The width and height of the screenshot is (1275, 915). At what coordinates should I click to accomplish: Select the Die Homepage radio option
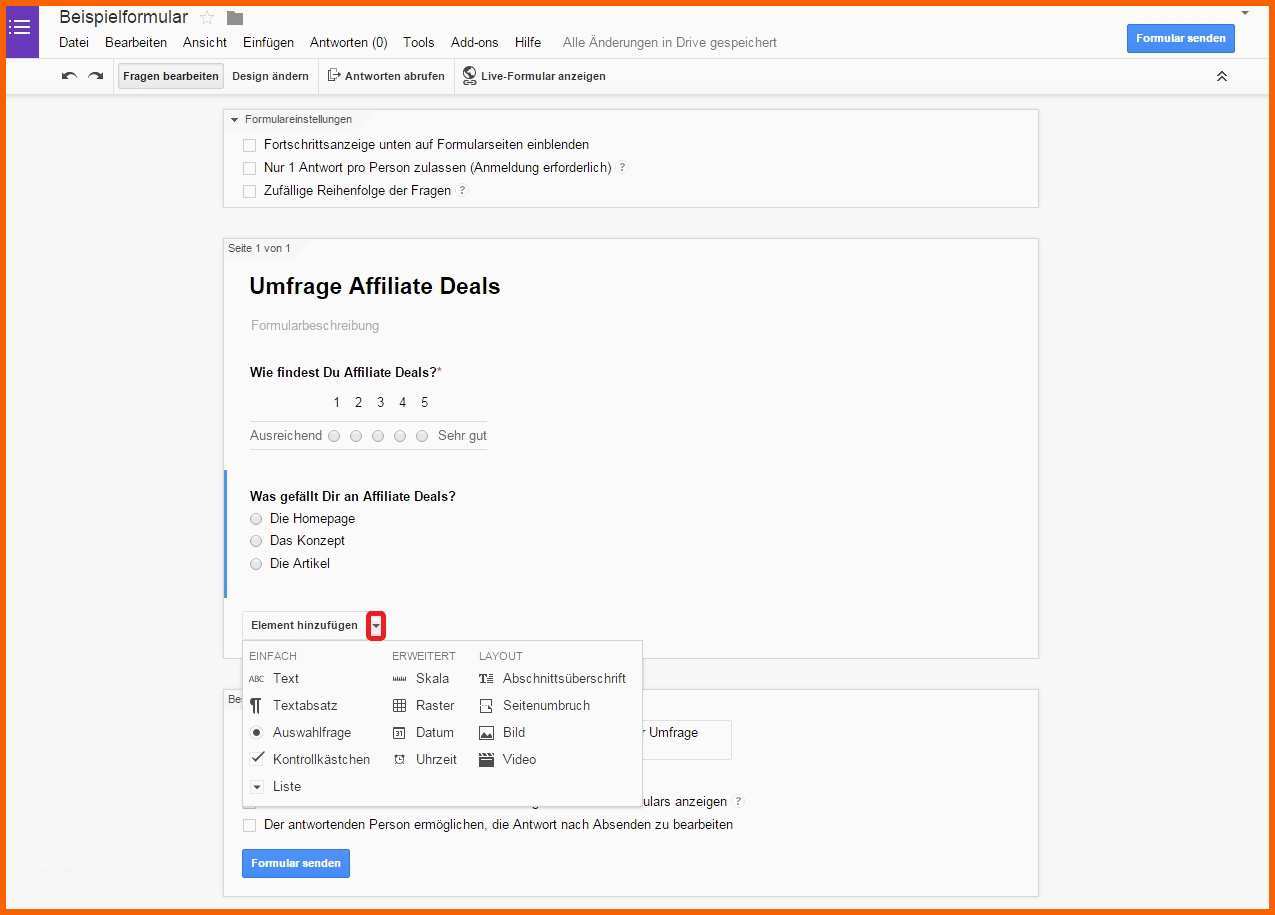tap(256, 519)
